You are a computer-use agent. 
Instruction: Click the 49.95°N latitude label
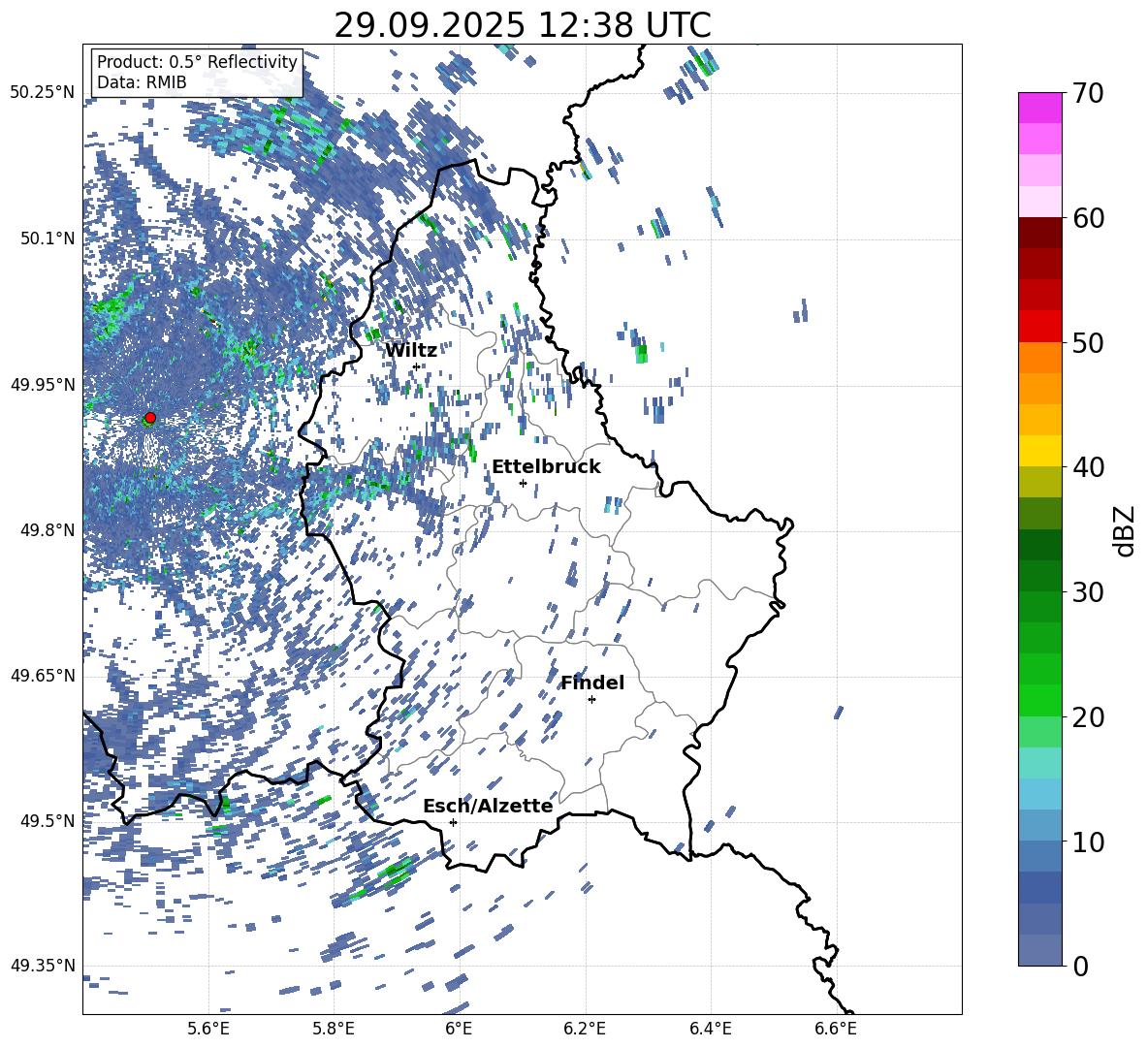point(43,385)
